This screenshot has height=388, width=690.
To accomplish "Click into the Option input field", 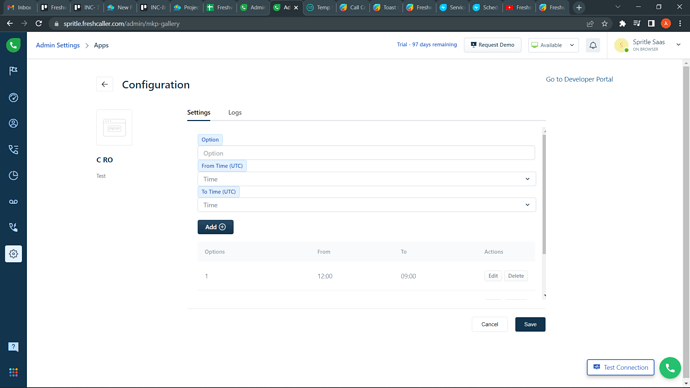I will 366,153.
